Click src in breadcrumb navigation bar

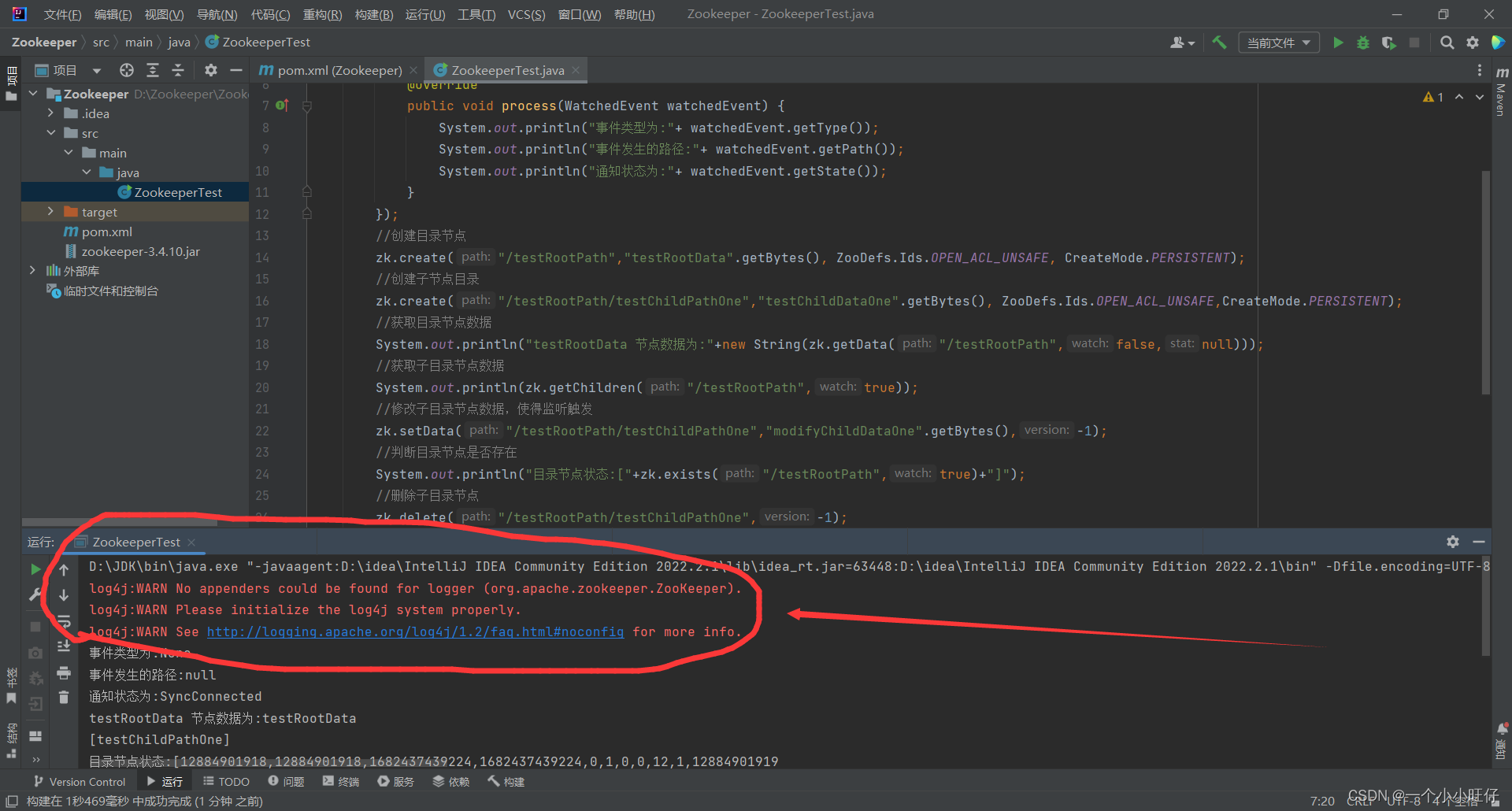[x=101, y=42]
